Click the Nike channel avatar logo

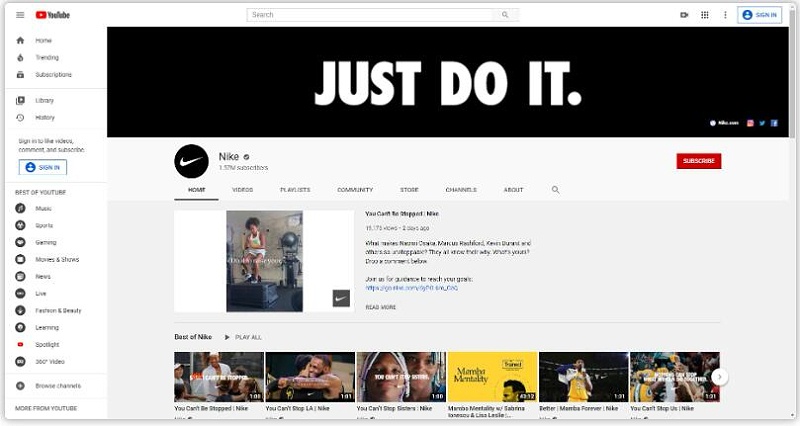[191, 161]
